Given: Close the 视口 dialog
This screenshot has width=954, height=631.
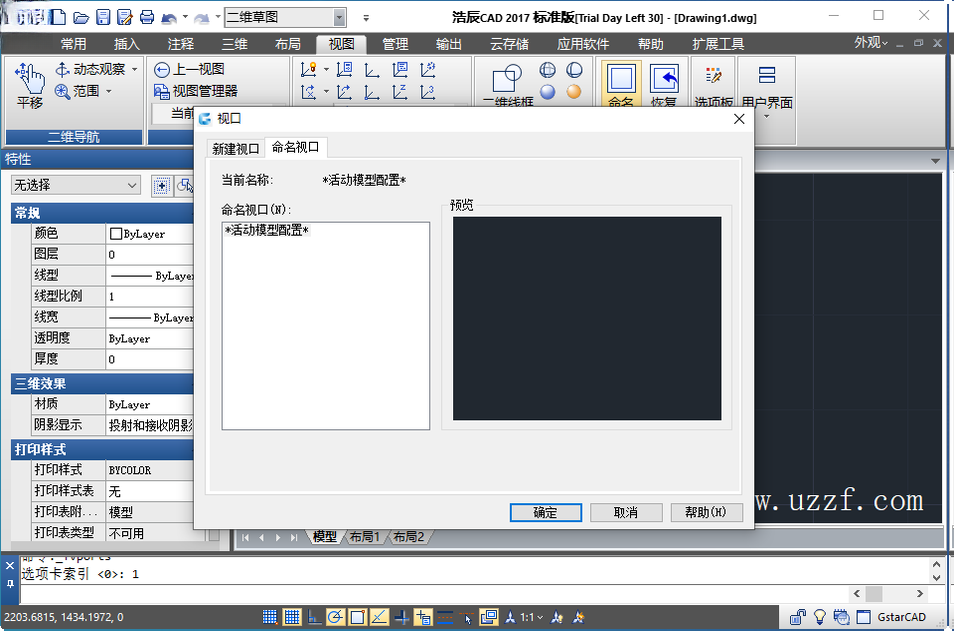Looking at the screenshot, I should [x=739, y=119].
